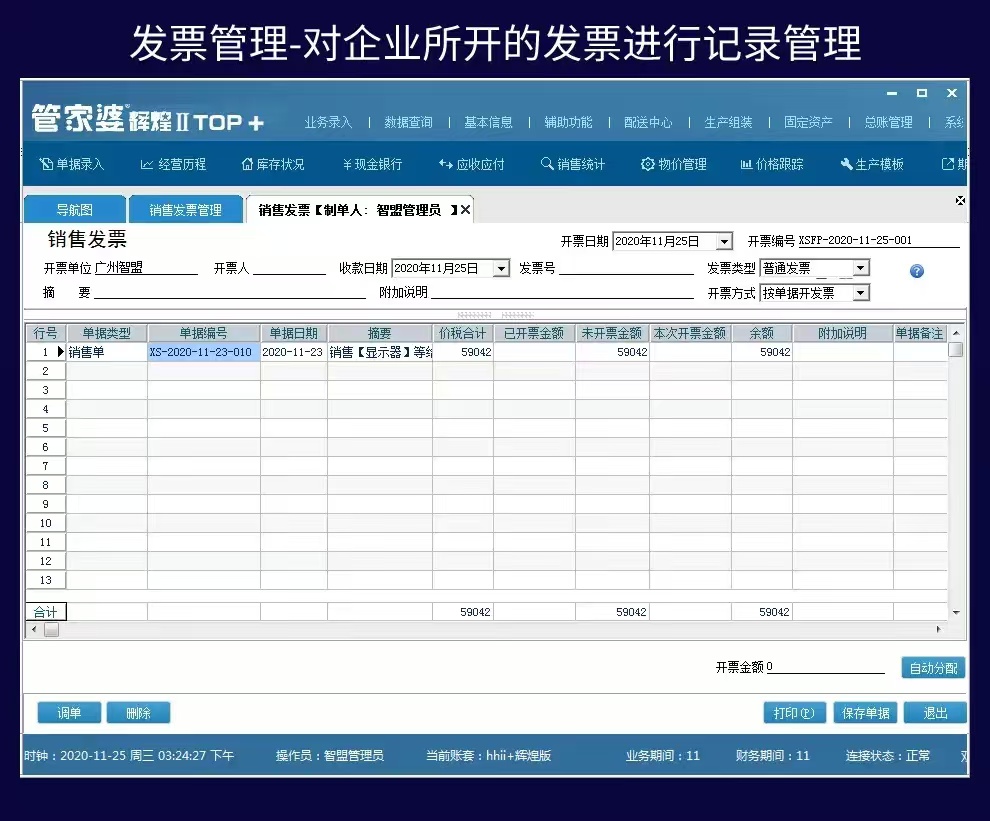Open 配送中心 menu
Image resolution: width=990 pixels, height=821 pixels.
point(648,123)
